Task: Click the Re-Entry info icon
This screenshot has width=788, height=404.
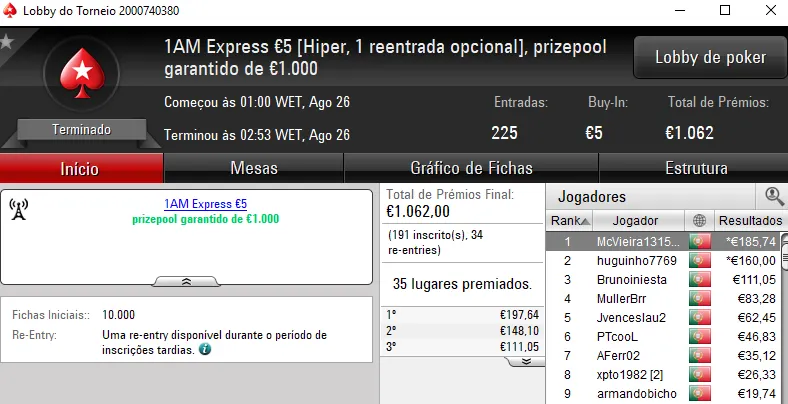Action: tap(205, 350)
